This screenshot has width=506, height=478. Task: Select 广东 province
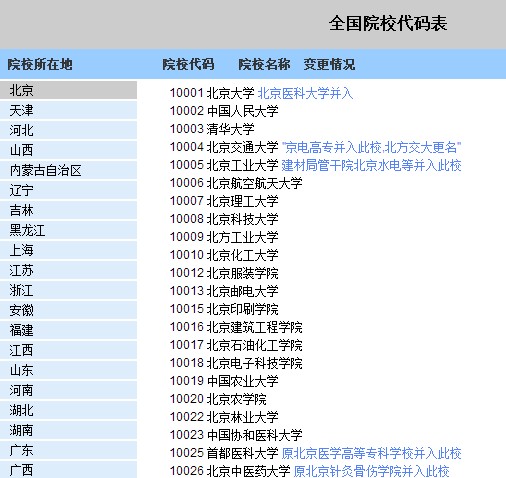point(68,450)
